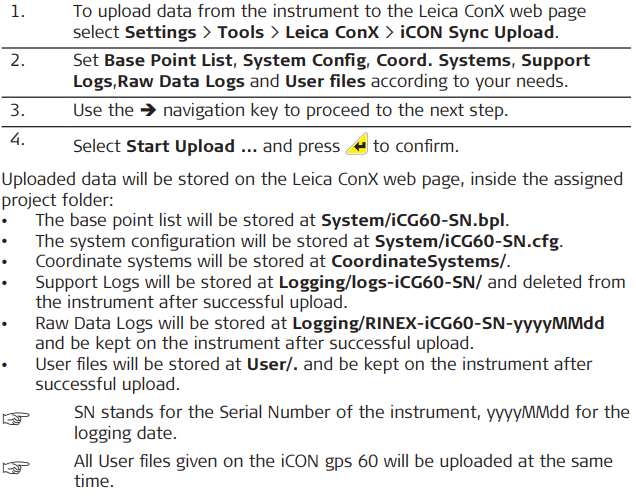Click the bold 'User/.' folder path
This screenshot has height=498, width=636.
pyautogui.click(x=271, y=364)
